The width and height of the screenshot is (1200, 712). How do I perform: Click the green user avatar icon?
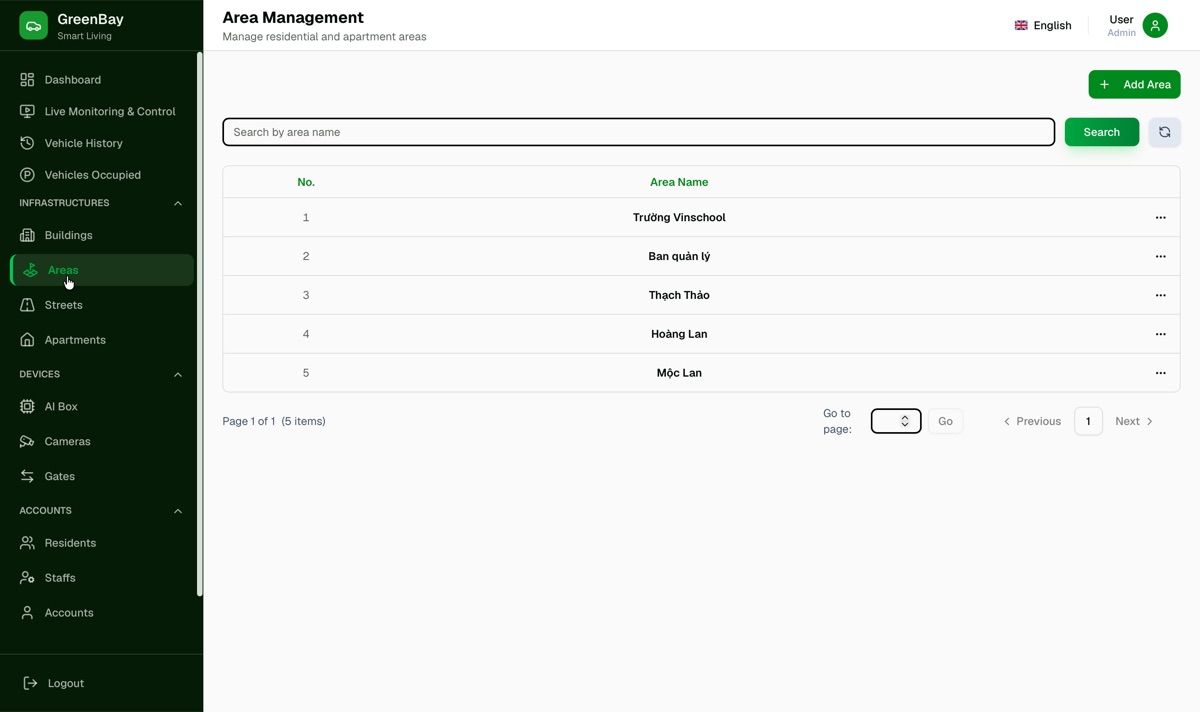click(x=1155, y=26)
